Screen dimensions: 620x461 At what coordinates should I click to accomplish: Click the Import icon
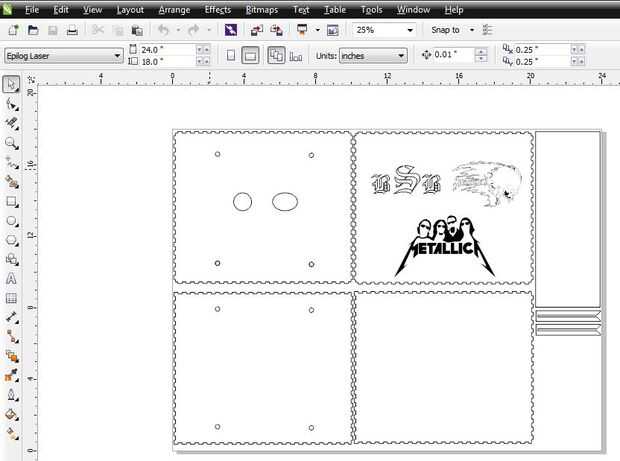pyautogui.click(x=257, y=30)
